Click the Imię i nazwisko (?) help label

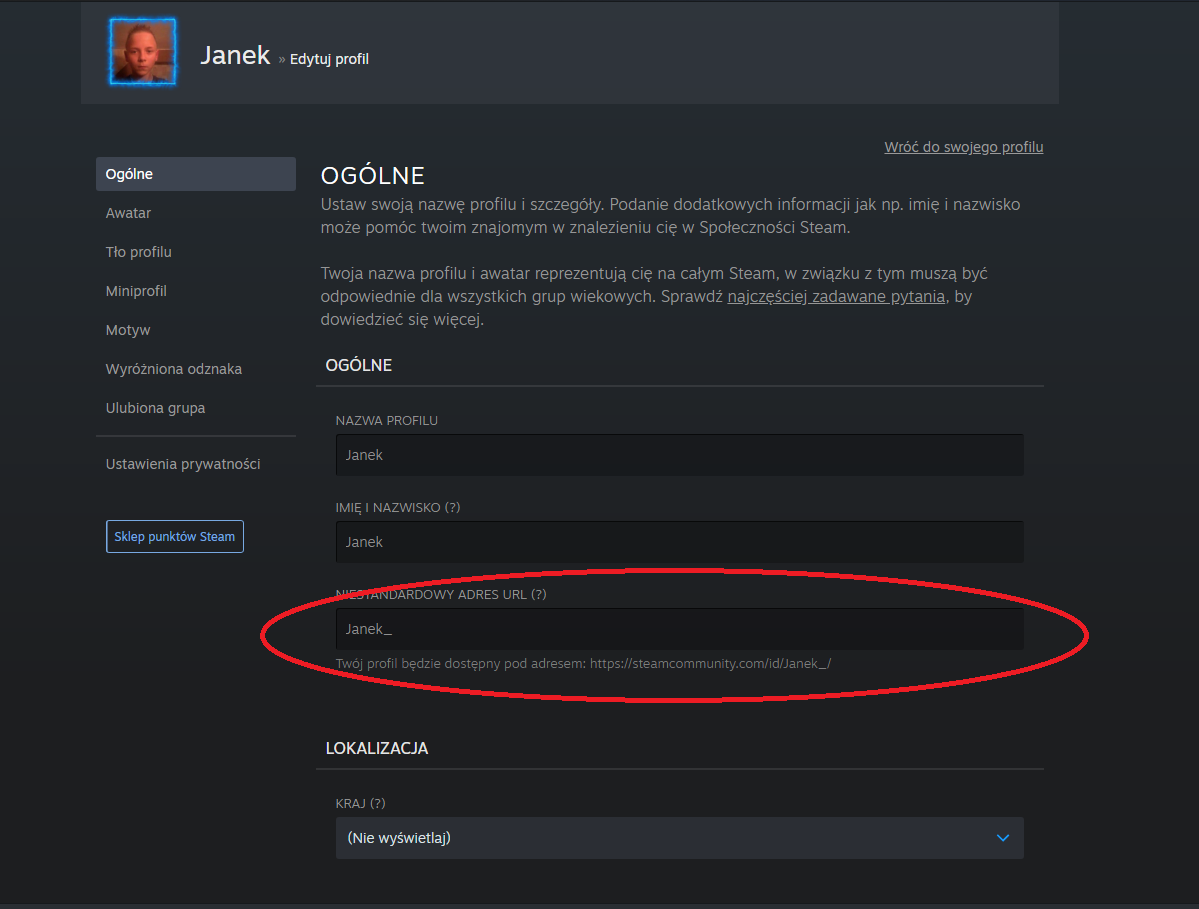(x=398, y=508)
